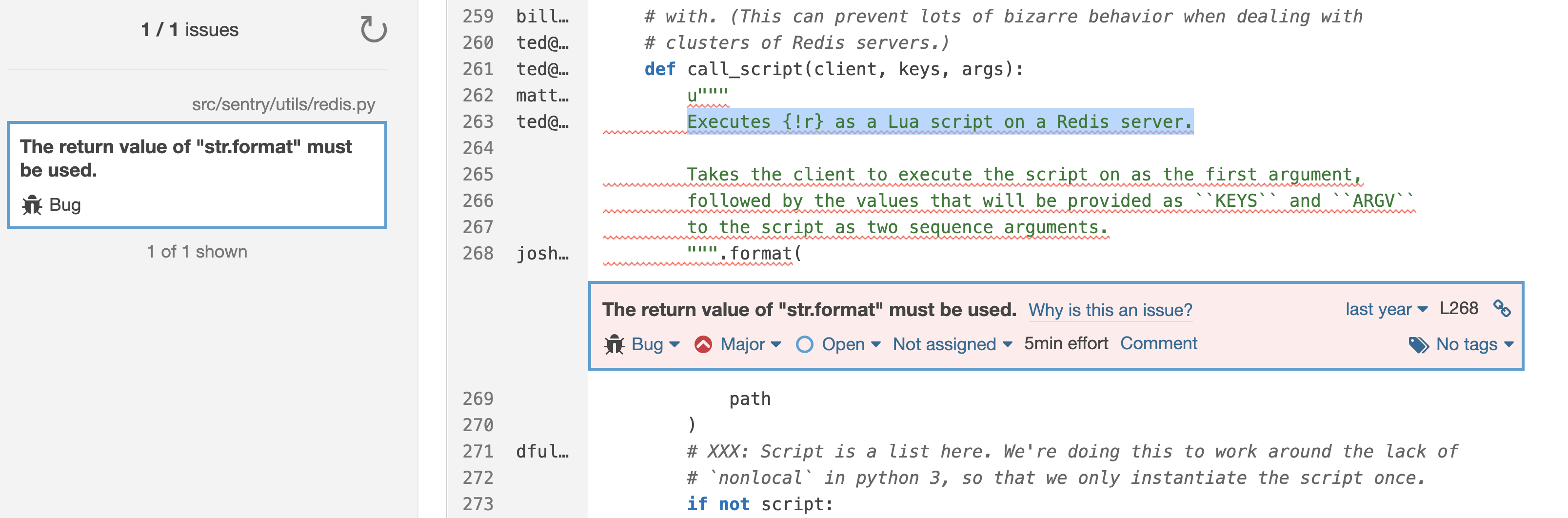
Task: Click the 'if not script:' code line
Action: [760, 504]
